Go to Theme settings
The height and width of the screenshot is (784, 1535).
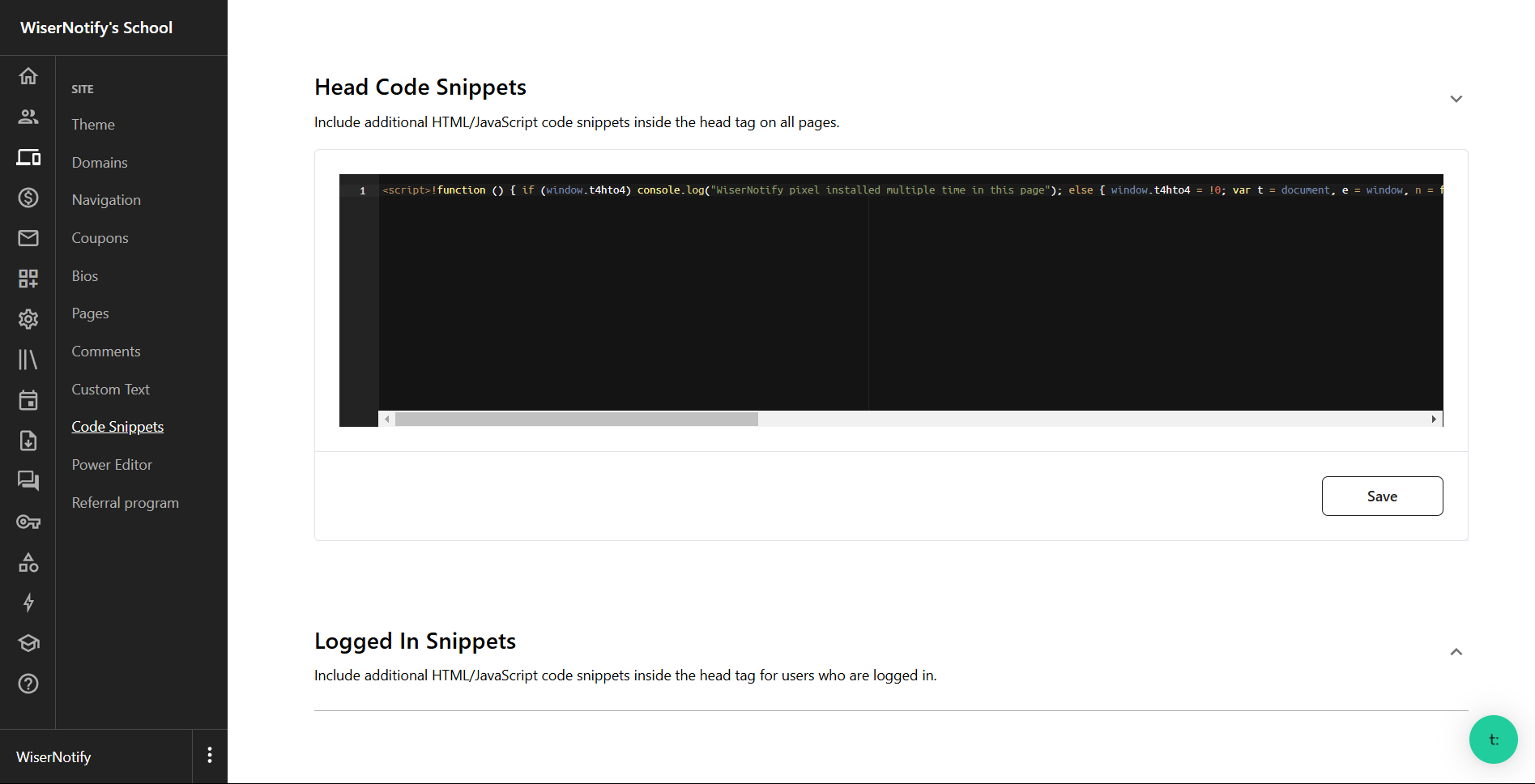(x=93, y=125)
